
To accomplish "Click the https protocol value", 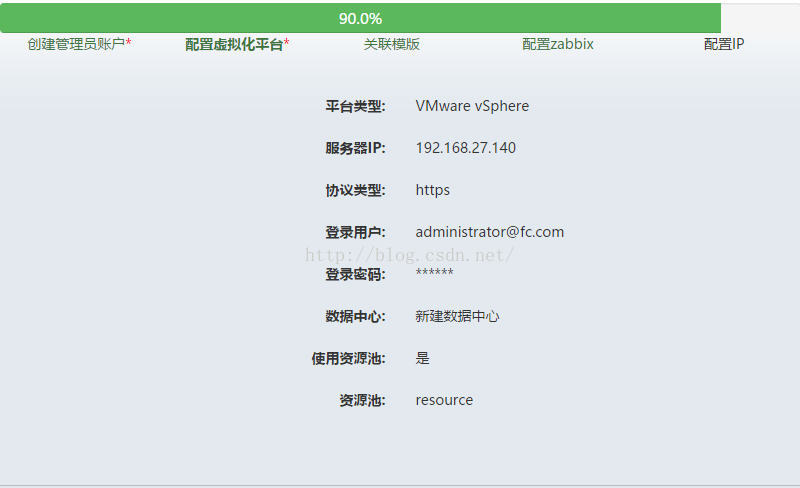I will [433, 190].
